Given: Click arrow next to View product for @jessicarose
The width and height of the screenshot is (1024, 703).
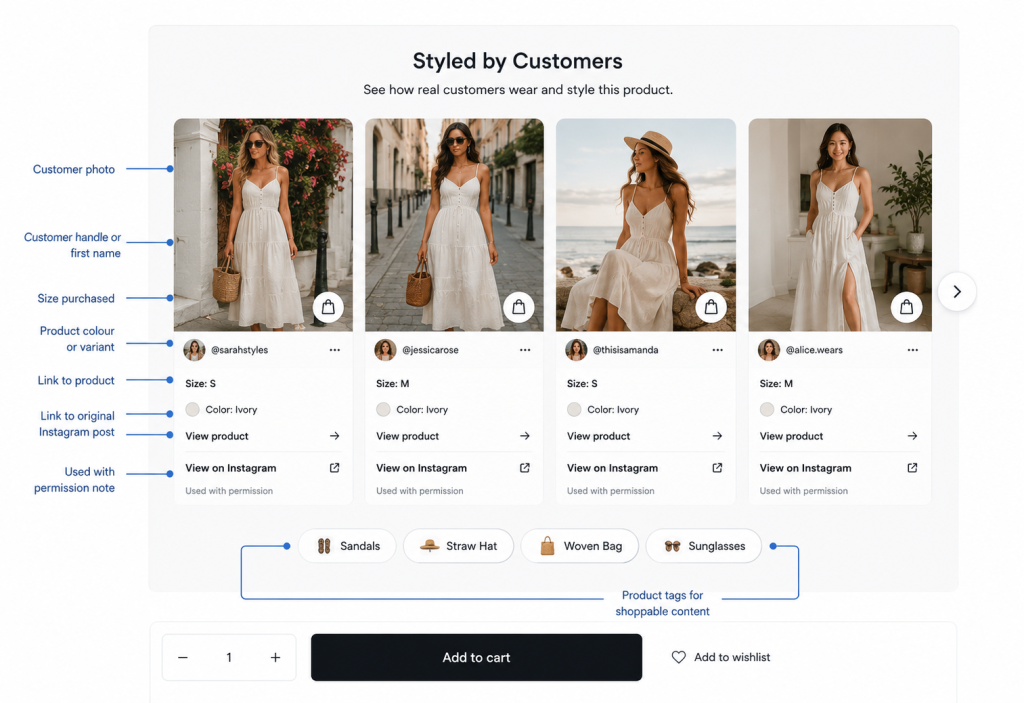Looking at the screenshot, I should click(x=524, y=436).
